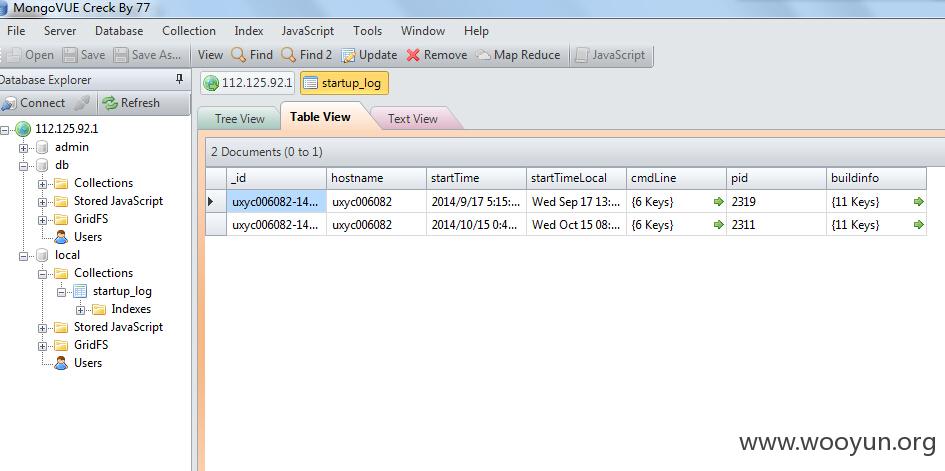Open the Tools menu
This screenshot has height=471, width=945.
[x=367, y=31]
